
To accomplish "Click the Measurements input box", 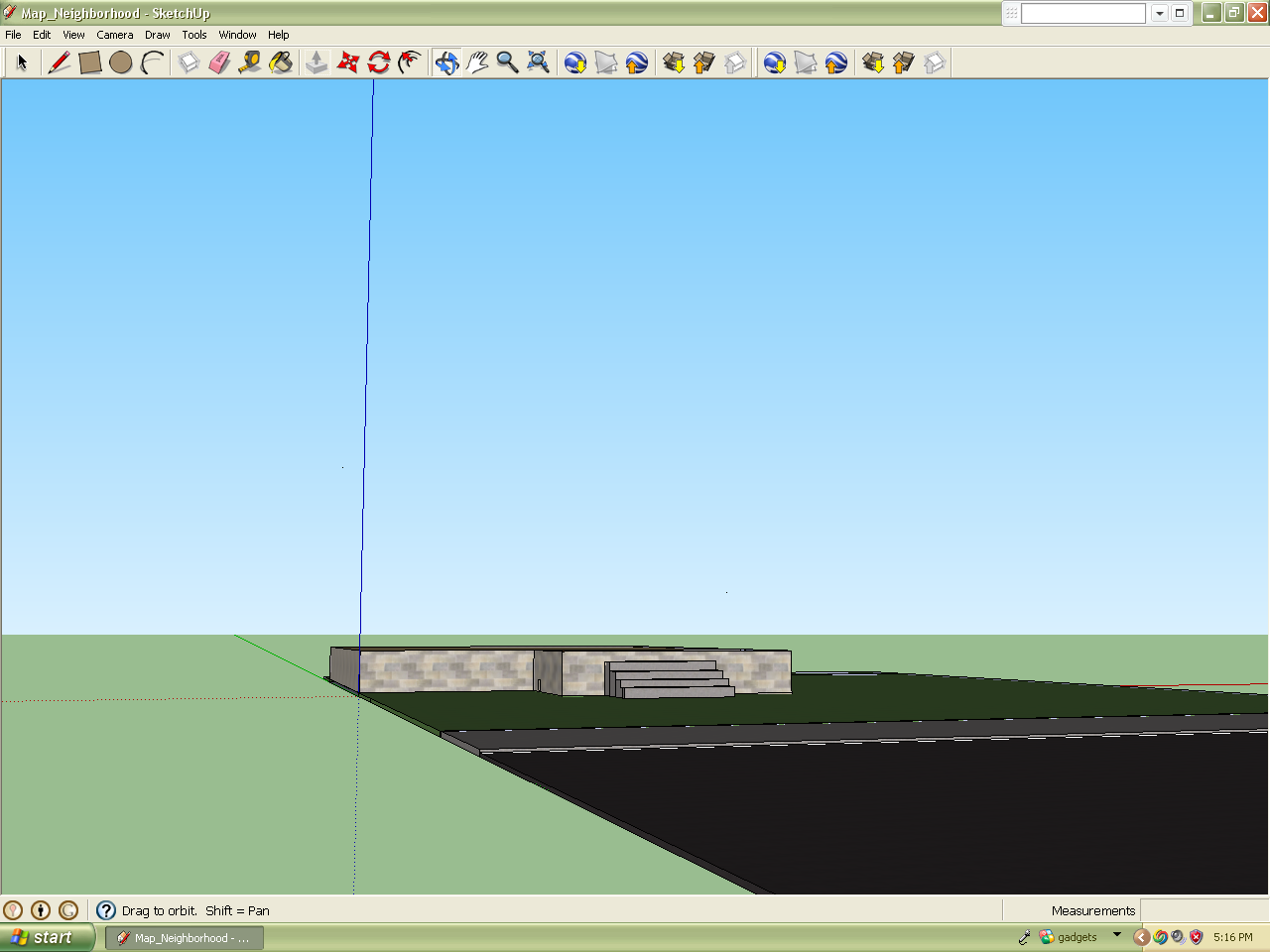I will 1203,910.
